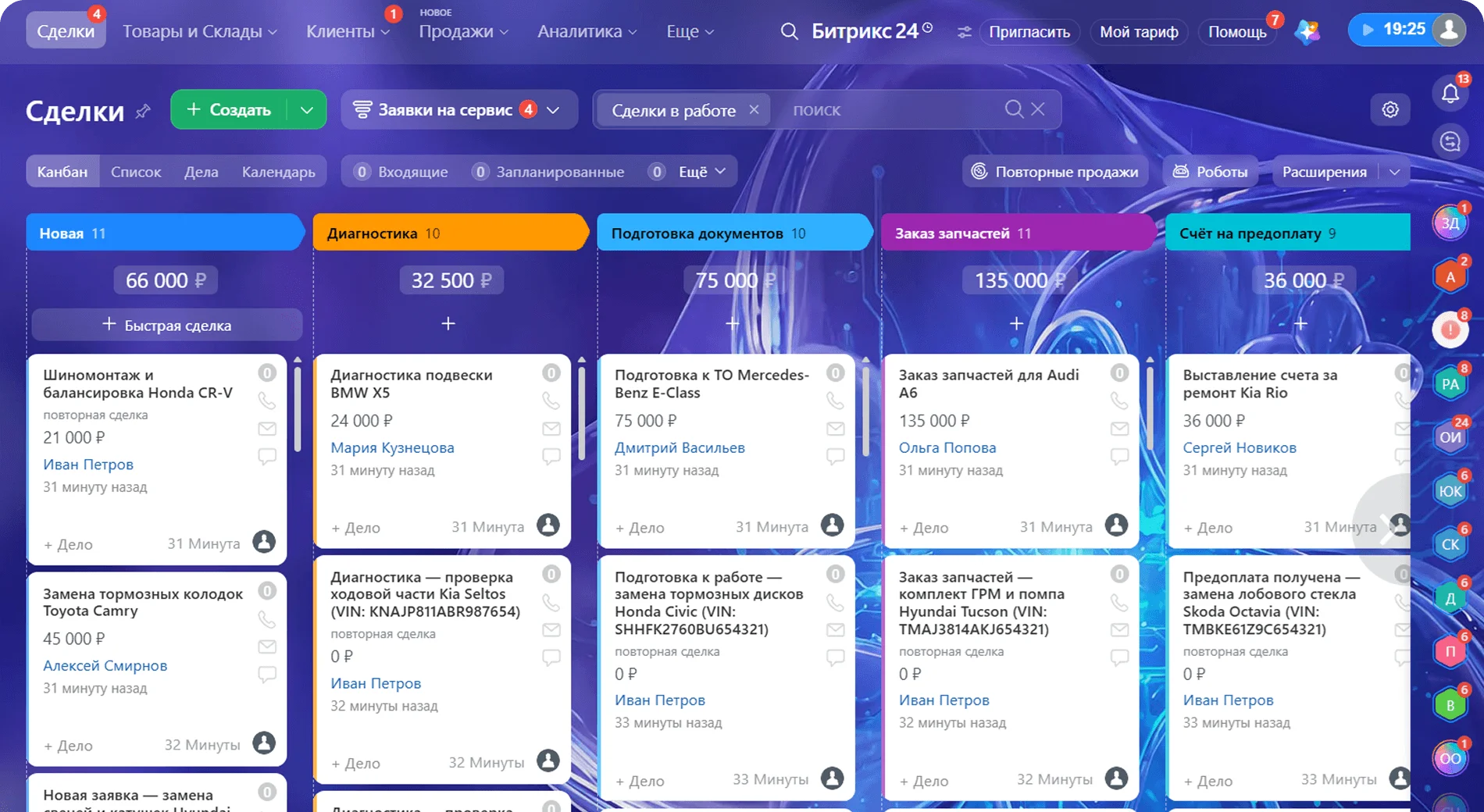Screen dimensions: 1484x812
Task: Click the Пригласить button
Action: (1029, 32)
